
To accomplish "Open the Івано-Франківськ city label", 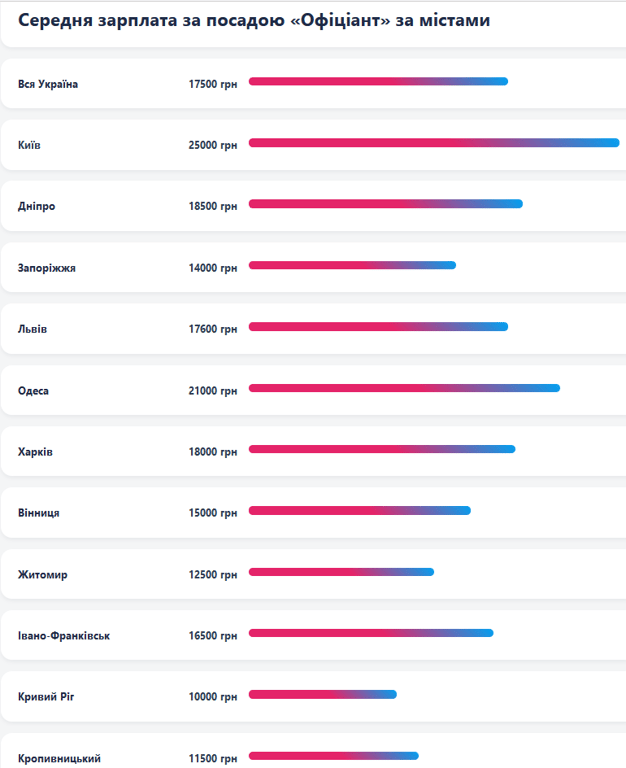I will tap(64, 636).
